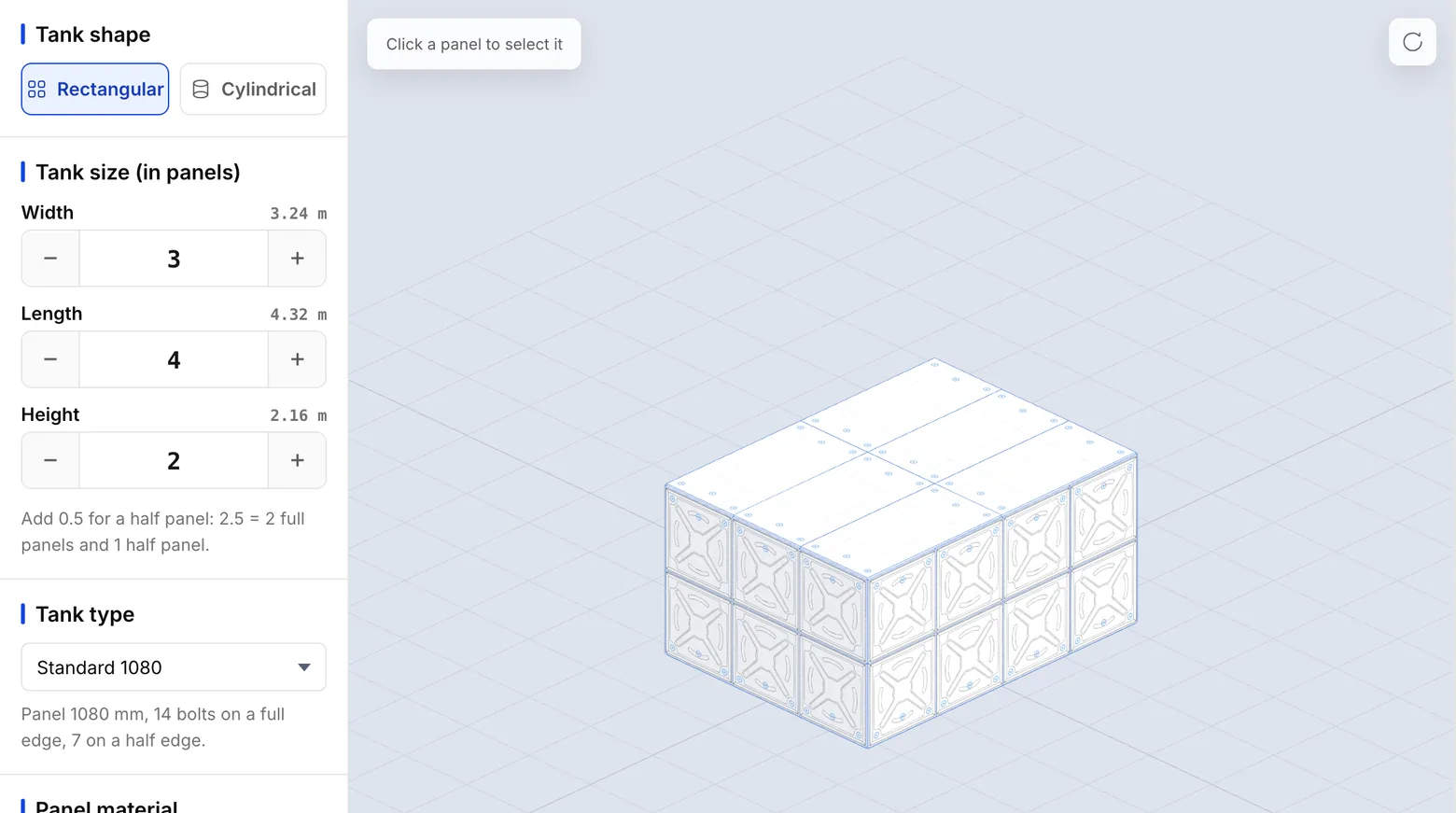Image resolution: width=1456 pixels, height=813 pixels.
Task: Decrease the Height panel count
Action: (50, 460)
